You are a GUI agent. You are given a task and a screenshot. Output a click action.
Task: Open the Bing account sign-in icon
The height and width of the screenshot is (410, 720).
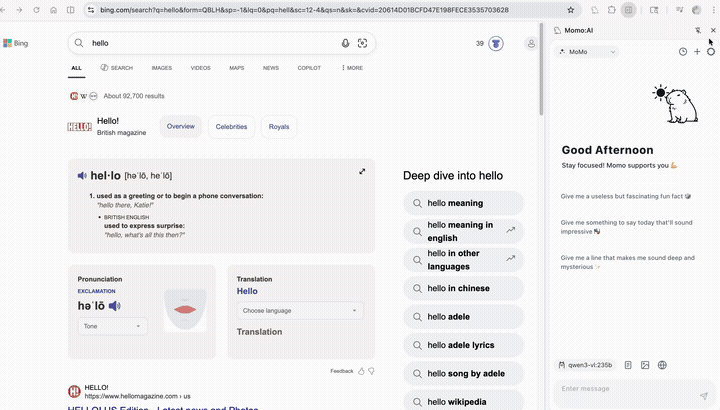tap(531, 44)
